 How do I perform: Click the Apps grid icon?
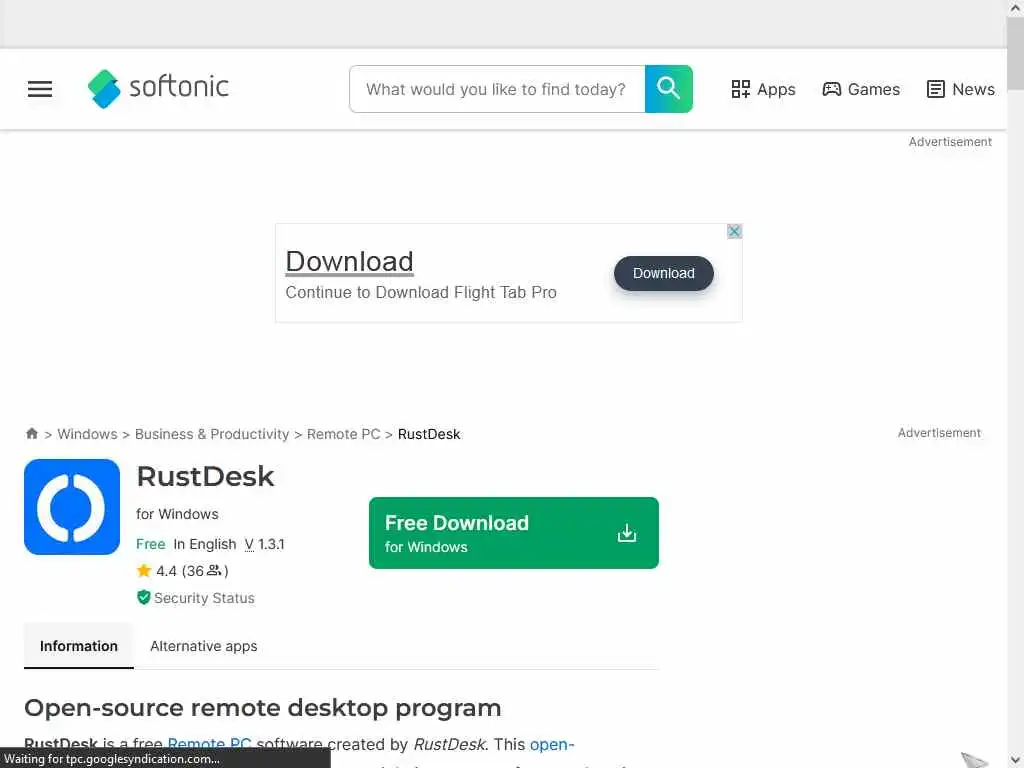pos(741,89)
